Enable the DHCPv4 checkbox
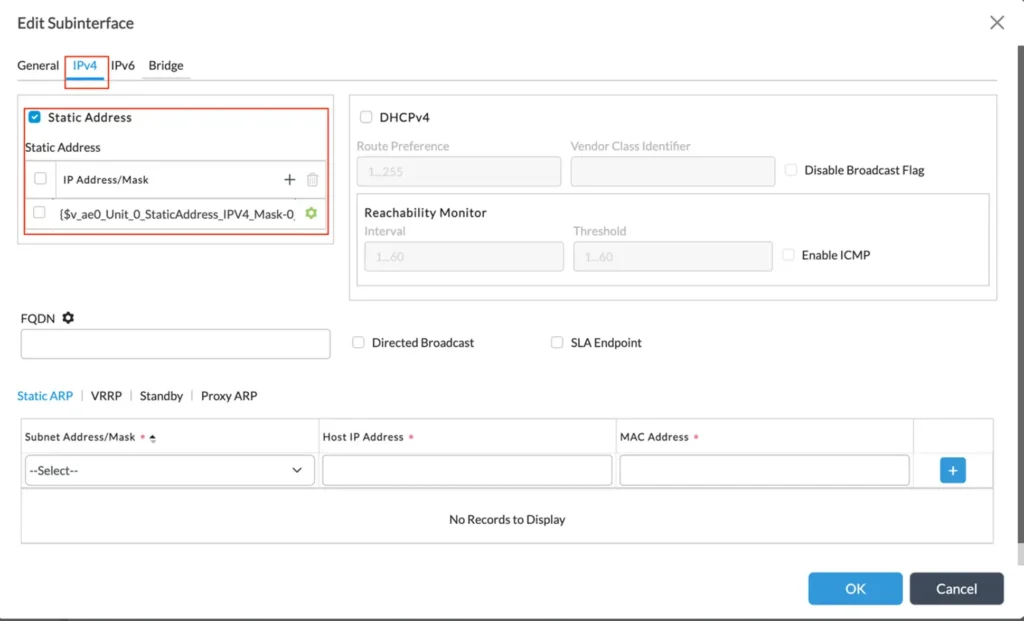 tap(366, 117)
